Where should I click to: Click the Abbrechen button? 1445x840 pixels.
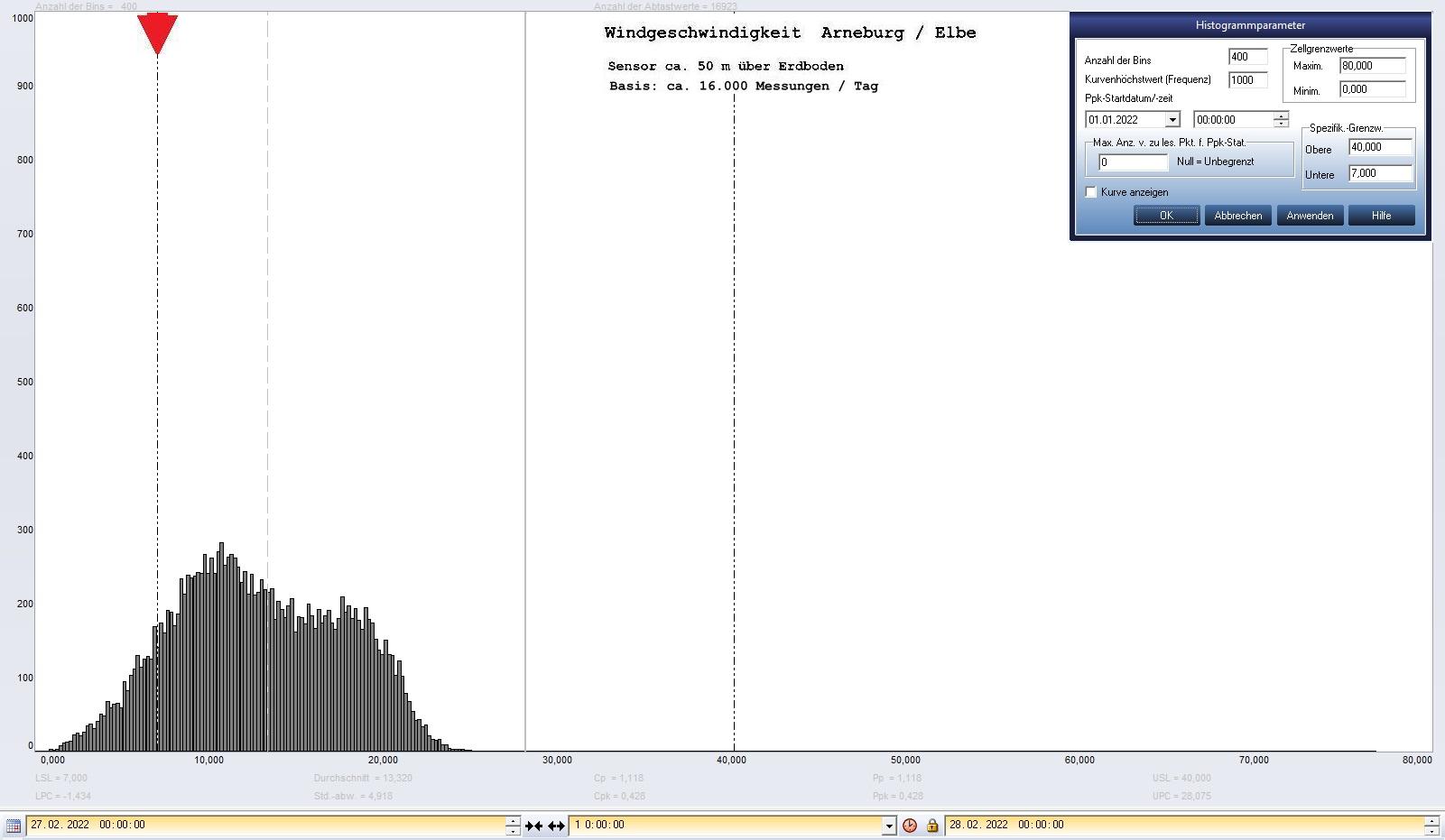[x=1237, y=216]
